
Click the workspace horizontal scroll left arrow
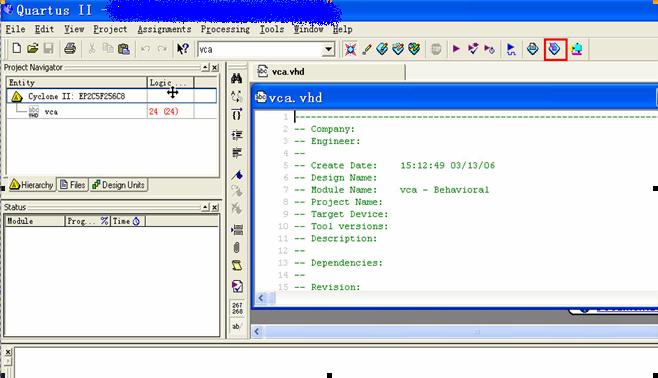point(257,332)
